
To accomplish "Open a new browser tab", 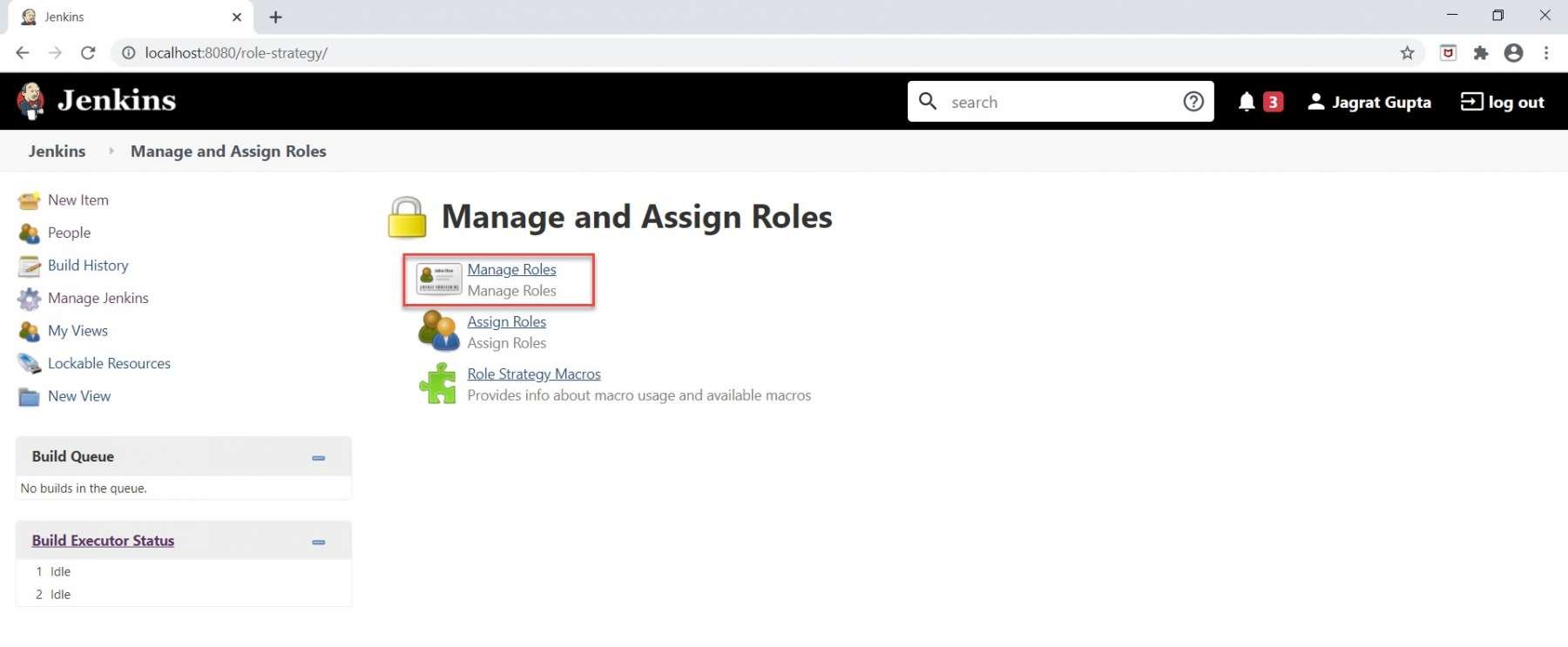I will 275,17.
